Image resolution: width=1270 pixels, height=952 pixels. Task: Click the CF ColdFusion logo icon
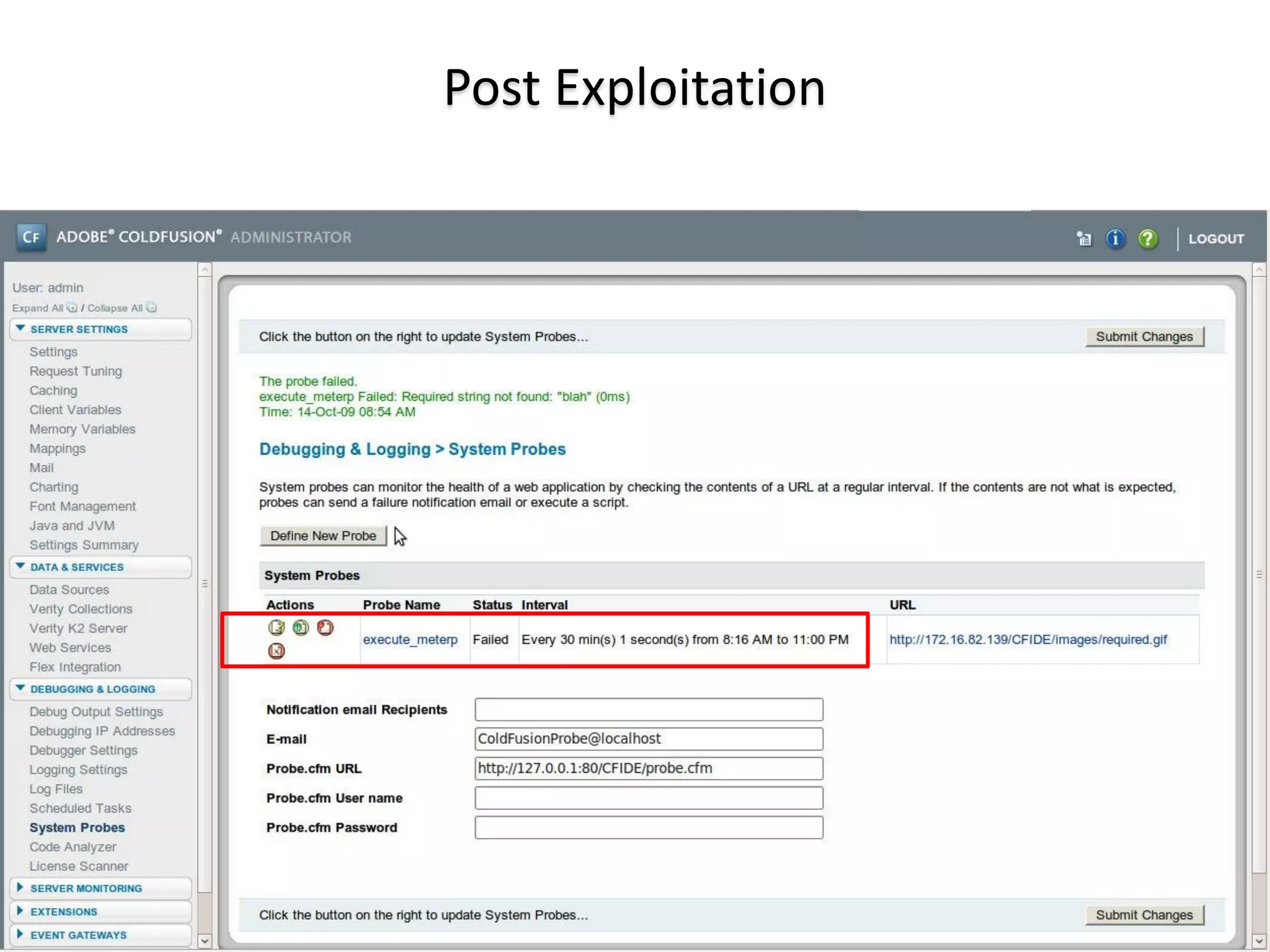coord(31,237)
